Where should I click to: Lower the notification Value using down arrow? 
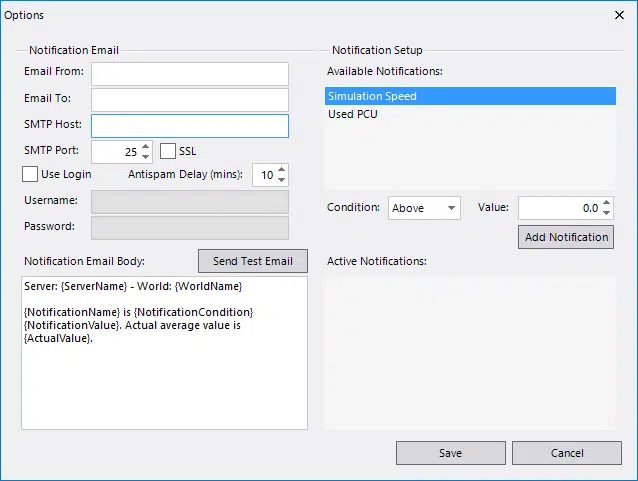(606, 213)
